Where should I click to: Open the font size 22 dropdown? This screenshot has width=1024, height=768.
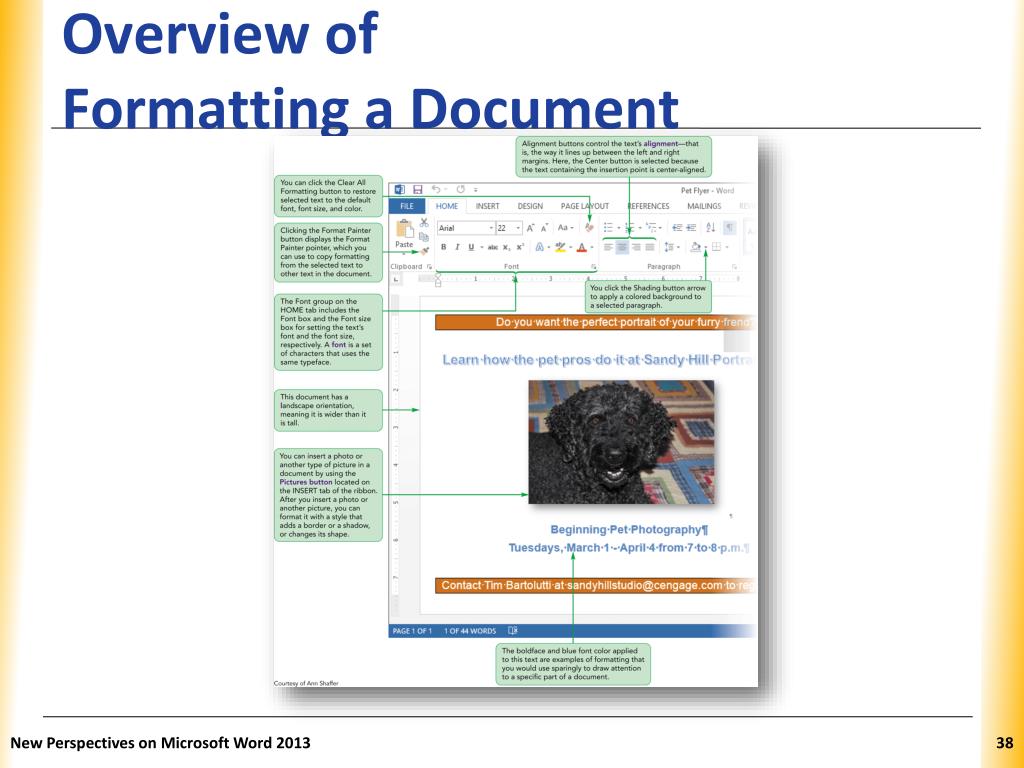coord(518,228)
